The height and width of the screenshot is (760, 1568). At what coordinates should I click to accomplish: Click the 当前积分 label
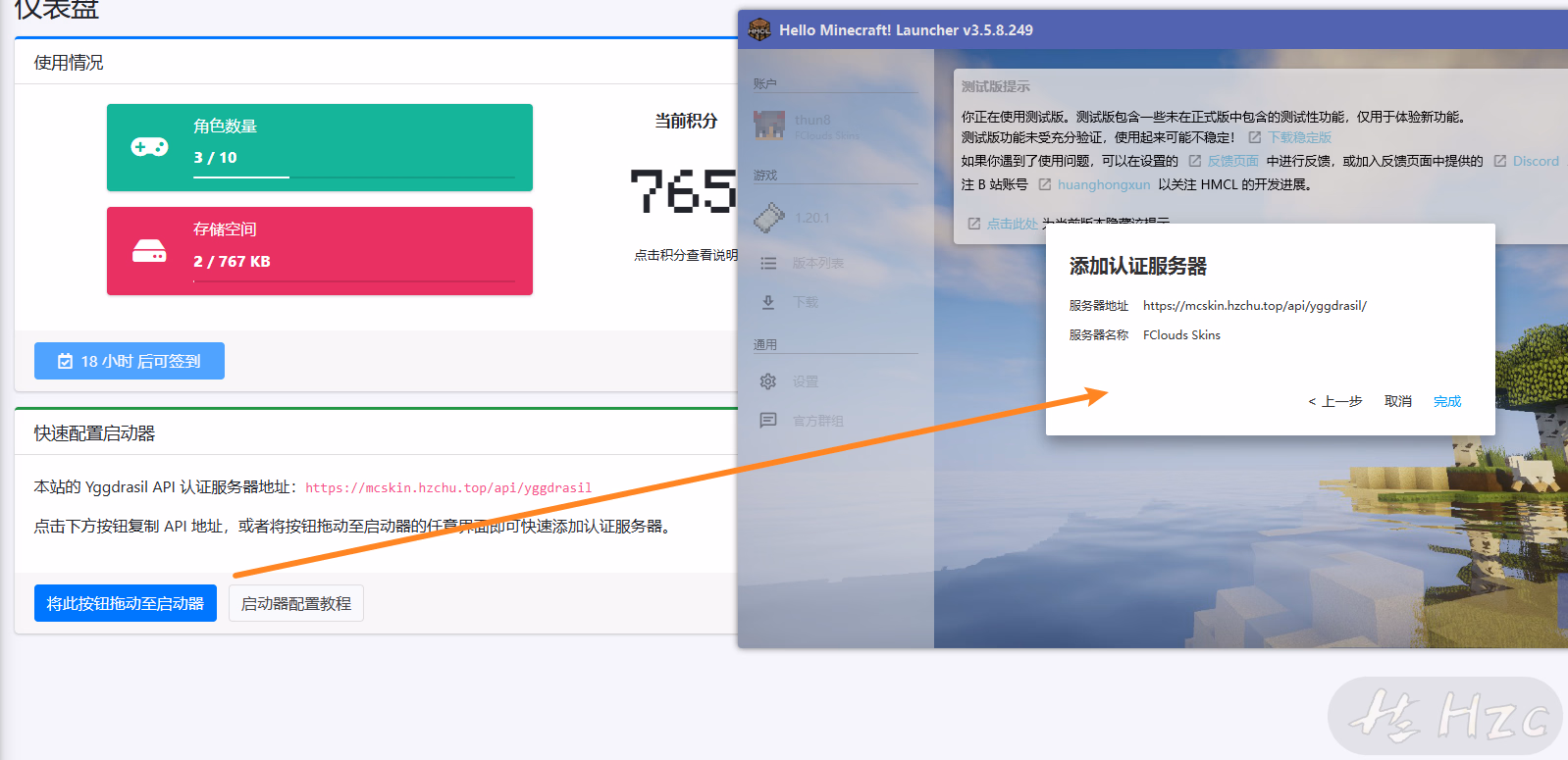point(686,121)
